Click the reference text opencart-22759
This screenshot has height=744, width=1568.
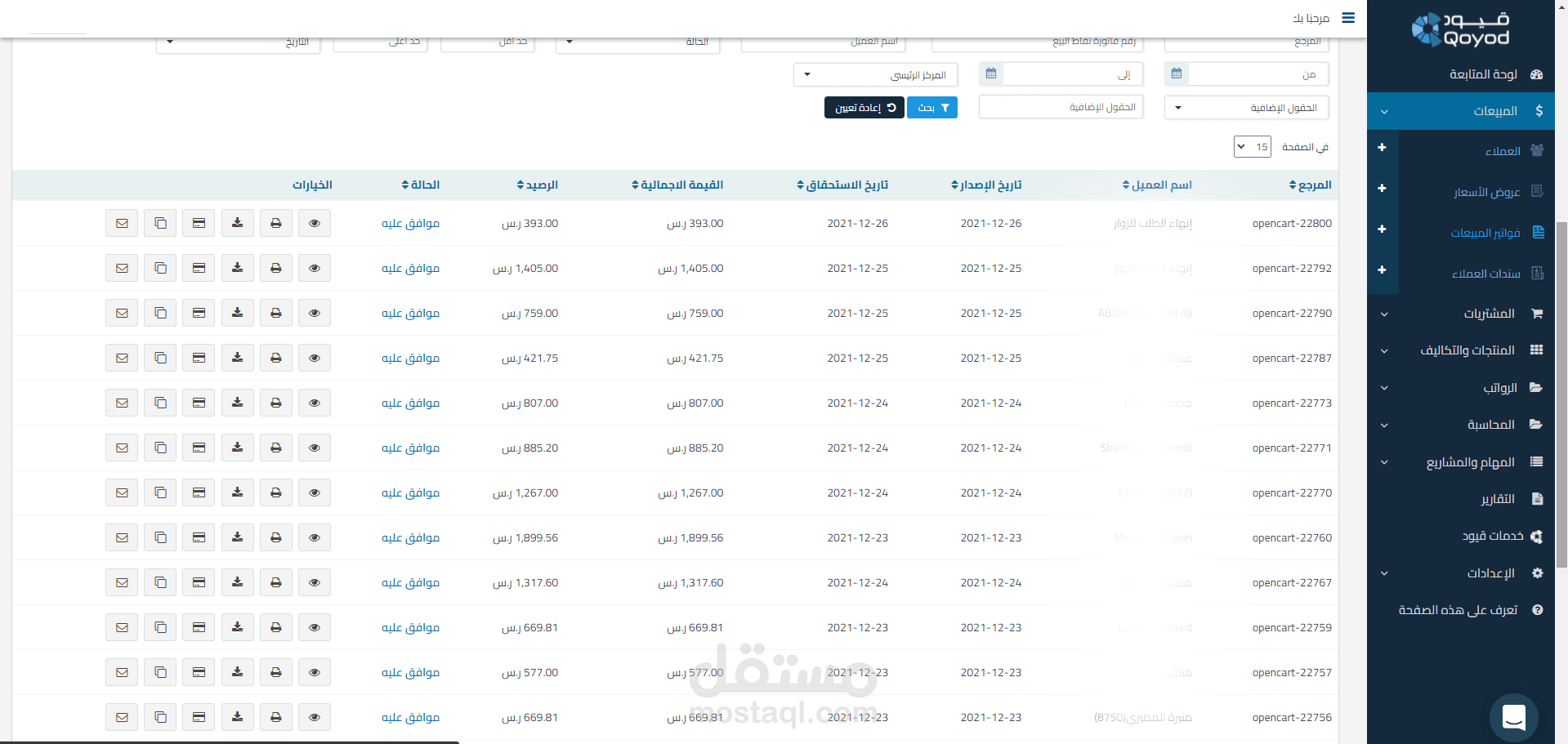click(x=1292, y=628)
